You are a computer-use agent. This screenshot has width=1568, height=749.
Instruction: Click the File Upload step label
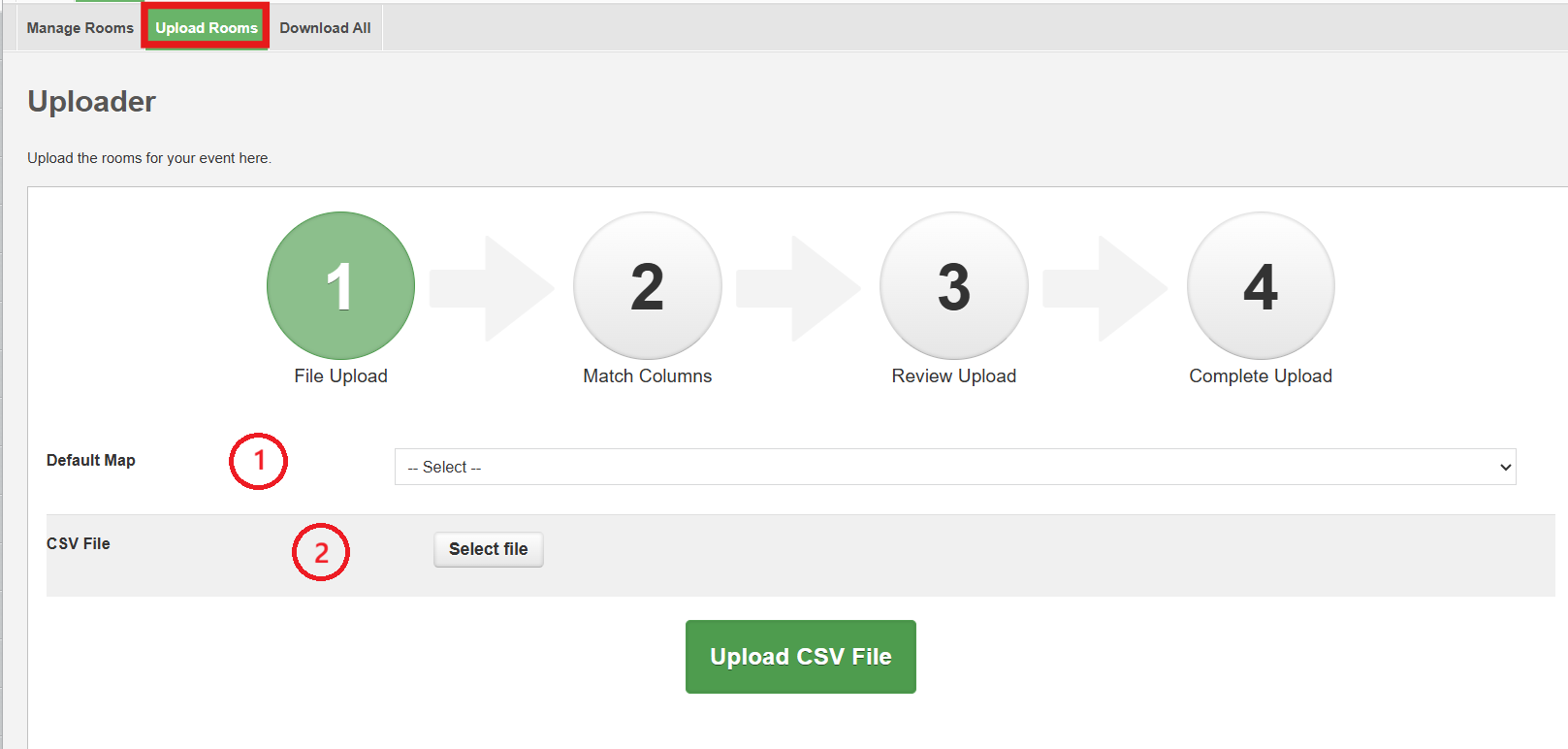(340, 376)
